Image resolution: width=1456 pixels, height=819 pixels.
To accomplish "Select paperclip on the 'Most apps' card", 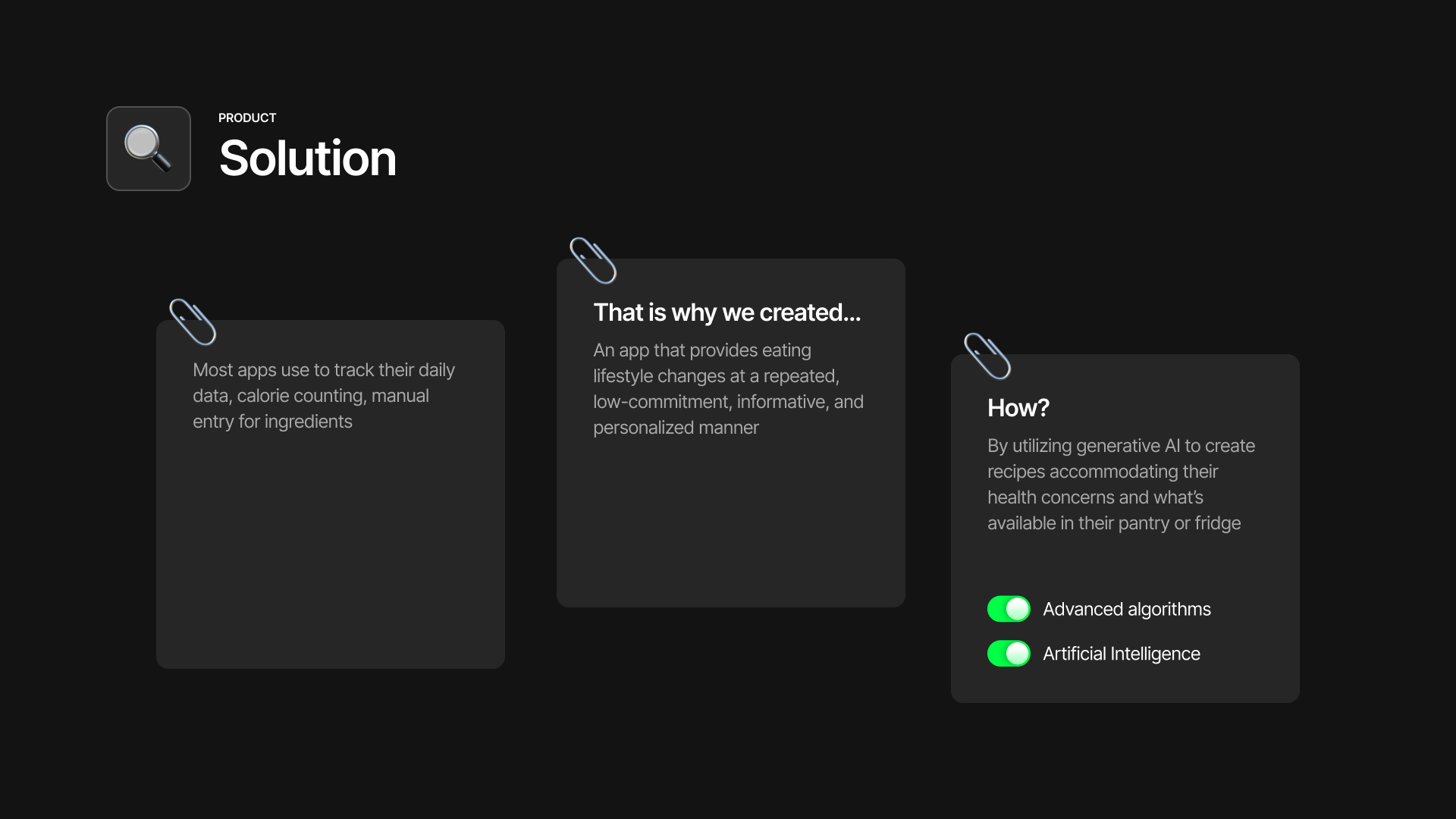I will pyautogui.click(x=193, y=322).
